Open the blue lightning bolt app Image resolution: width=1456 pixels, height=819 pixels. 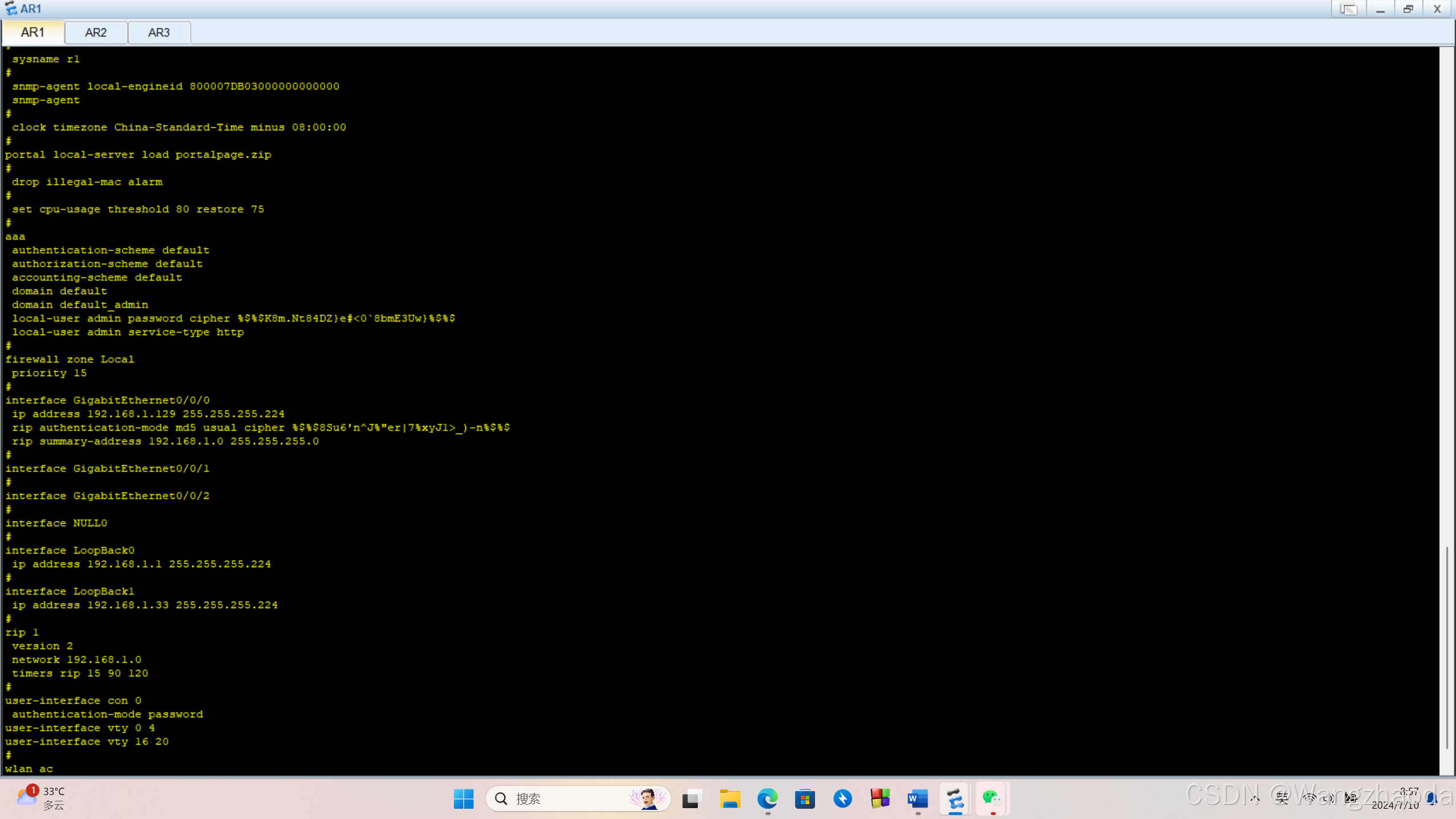[842, 799]
